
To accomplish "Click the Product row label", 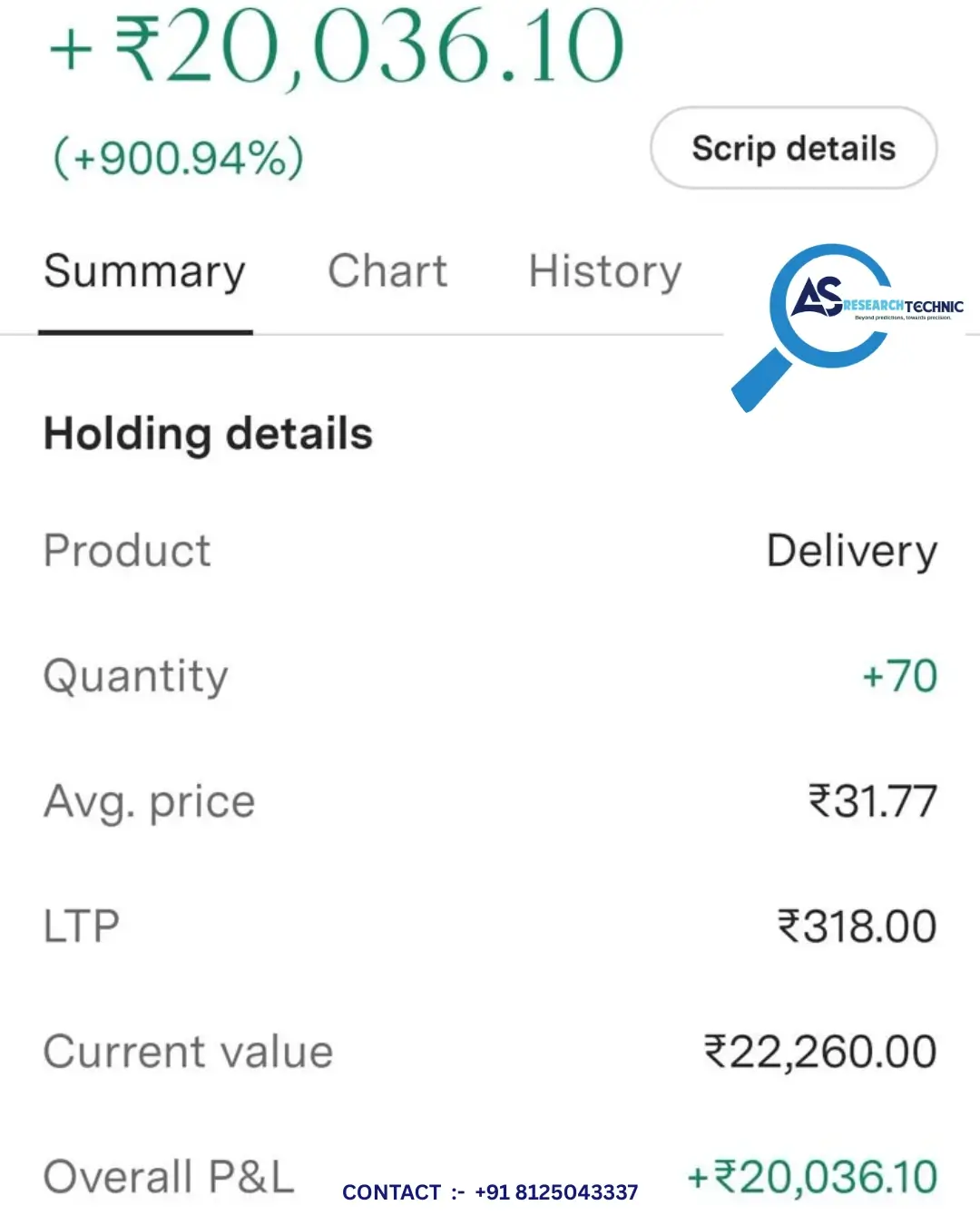I will (x=127, y=551).
